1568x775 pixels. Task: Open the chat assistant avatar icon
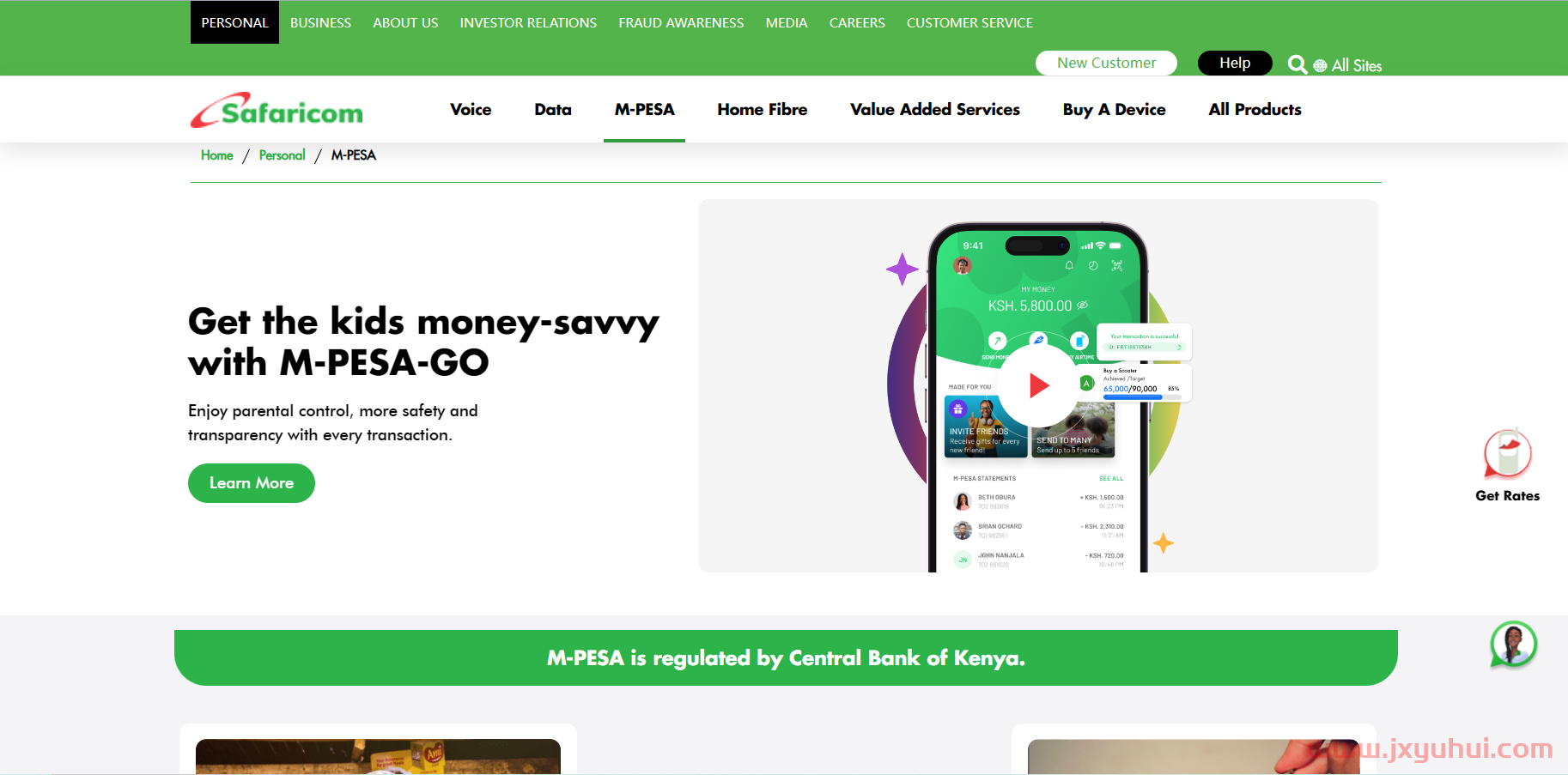(1513, 645)
